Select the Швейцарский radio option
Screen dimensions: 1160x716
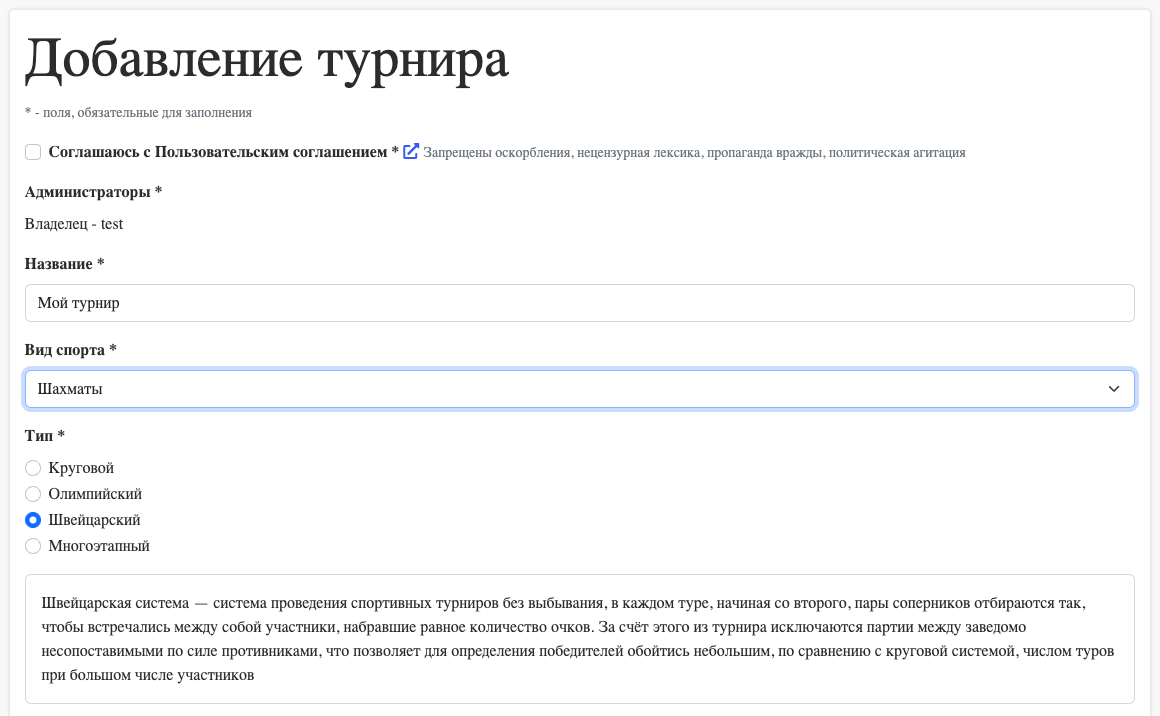[x=33, y=520]
